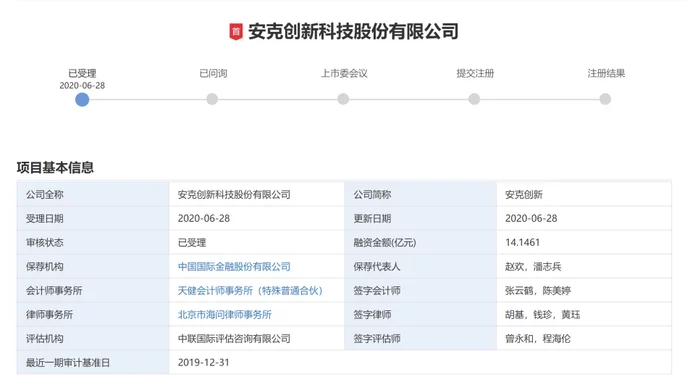Open the 北京市海问律师事务所 link
This screenshot has width=690, height=385.
pos(224,315)
